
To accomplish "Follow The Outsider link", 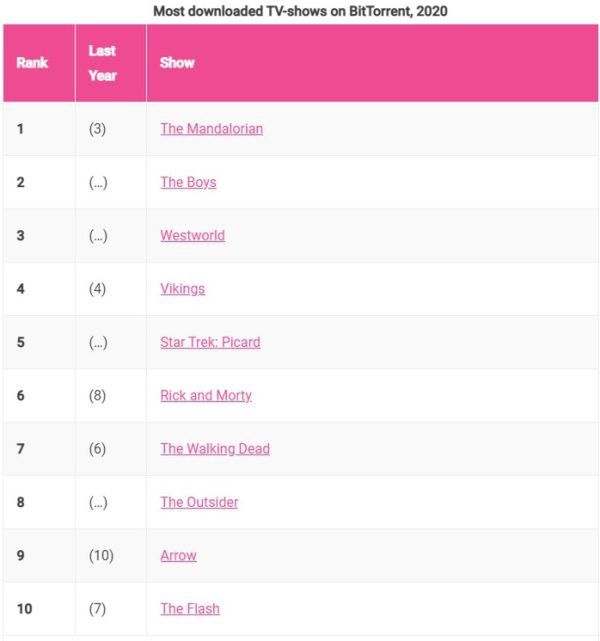I will (x=199, y=502).
